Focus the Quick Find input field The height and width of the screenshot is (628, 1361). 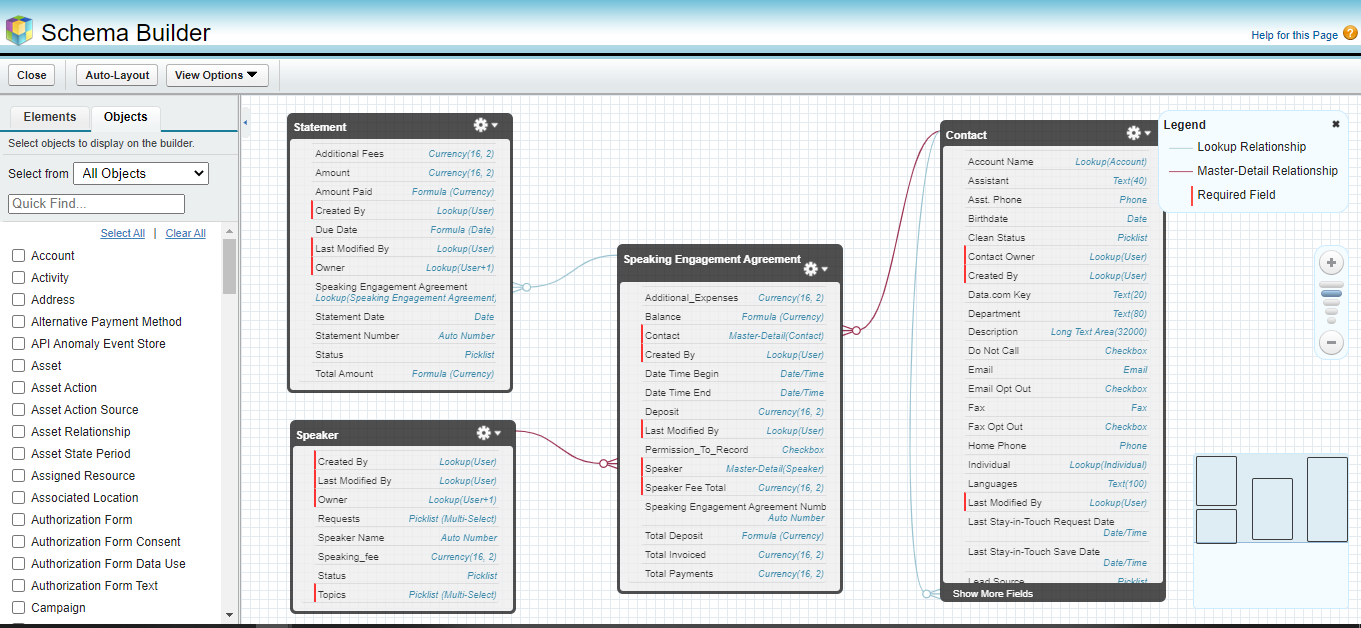[x=96, y=204]
